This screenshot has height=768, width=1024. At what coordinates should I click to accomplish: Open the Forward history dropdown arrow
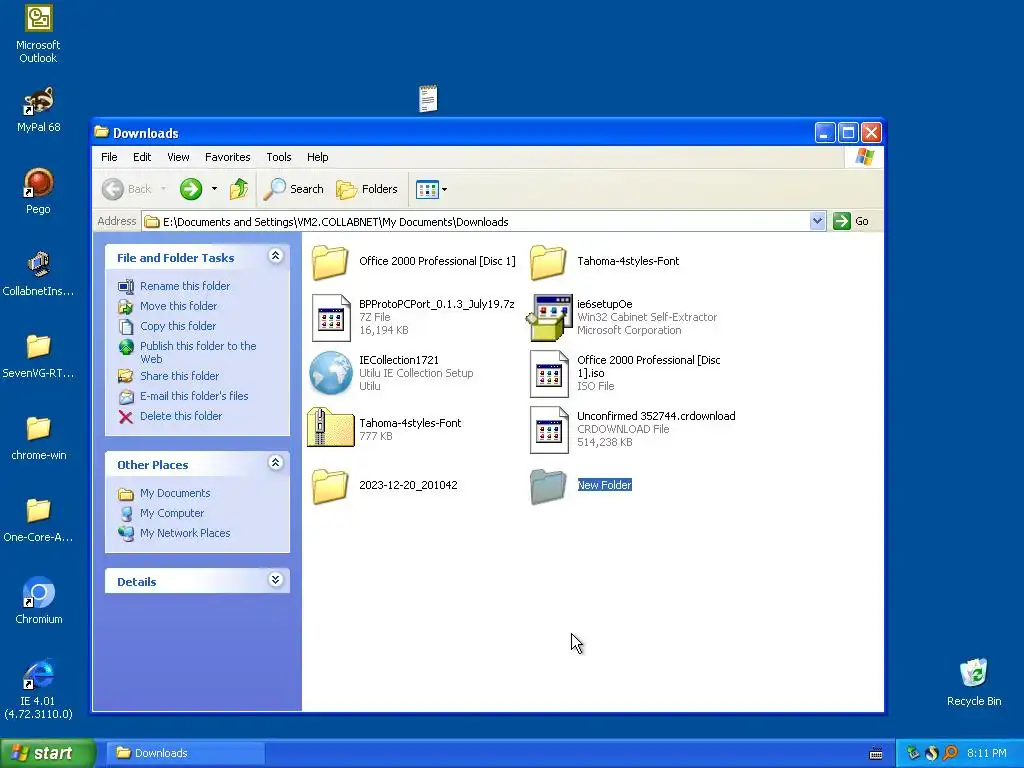[214, 189]
